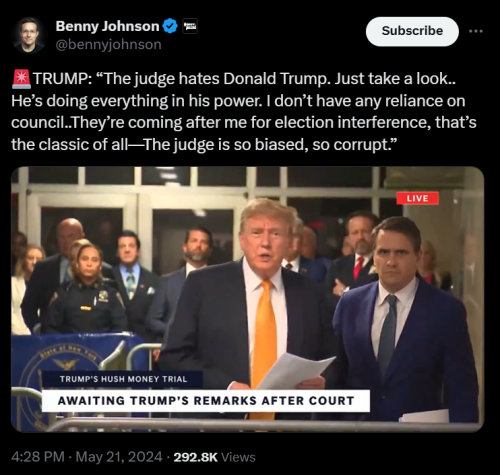500x475 pixels.
Task: Click the 292.8K Views count
Action: (214, 457)
